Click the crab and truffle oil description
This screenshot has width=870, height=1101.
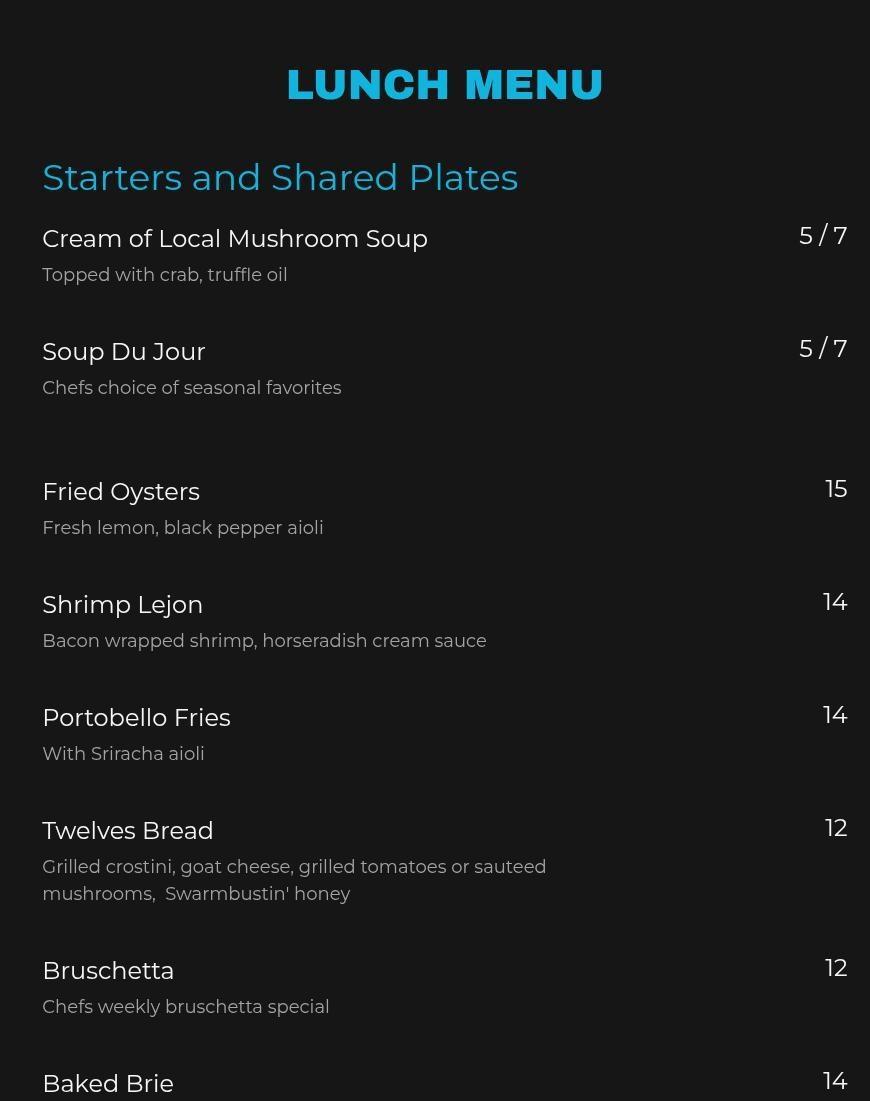(x=165, y=275)
